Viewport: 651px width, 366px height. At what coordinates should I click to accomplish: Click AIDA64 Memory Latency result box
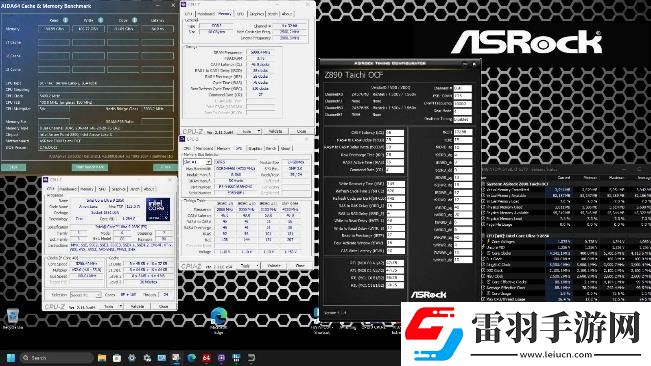click(157, 29)
